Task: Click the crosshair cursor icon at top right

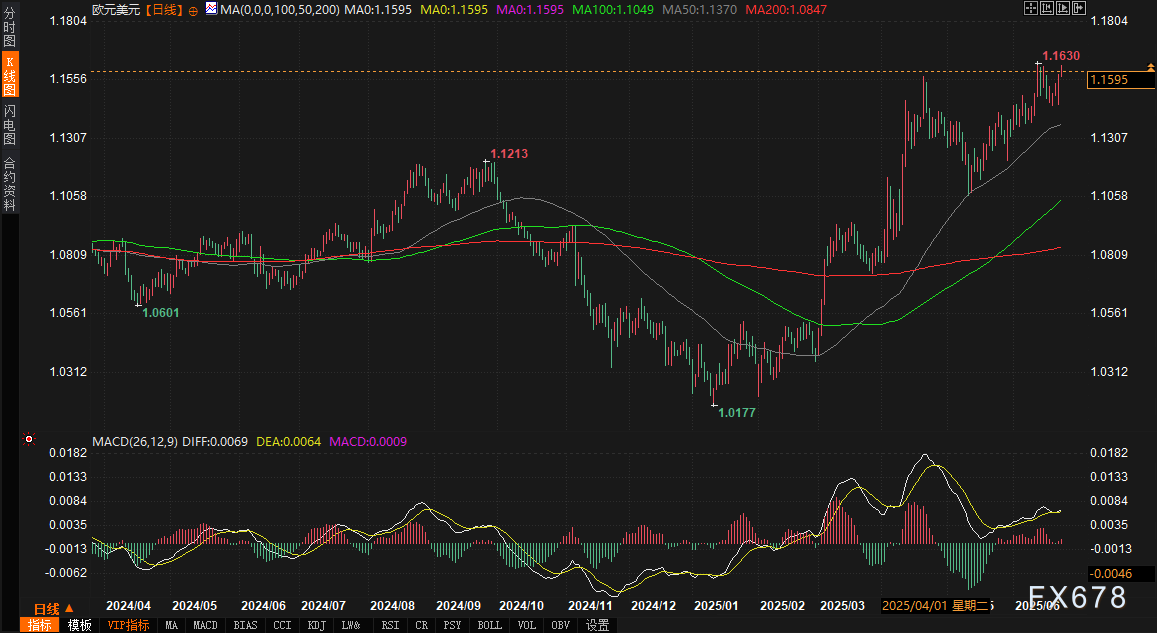Action: 1031,8
